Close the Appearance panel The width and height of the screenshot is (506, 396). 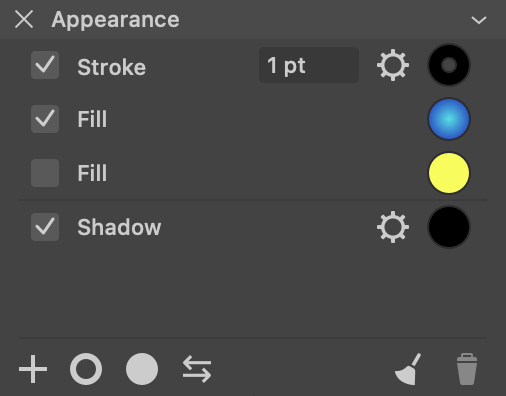(x=24, y=19)
